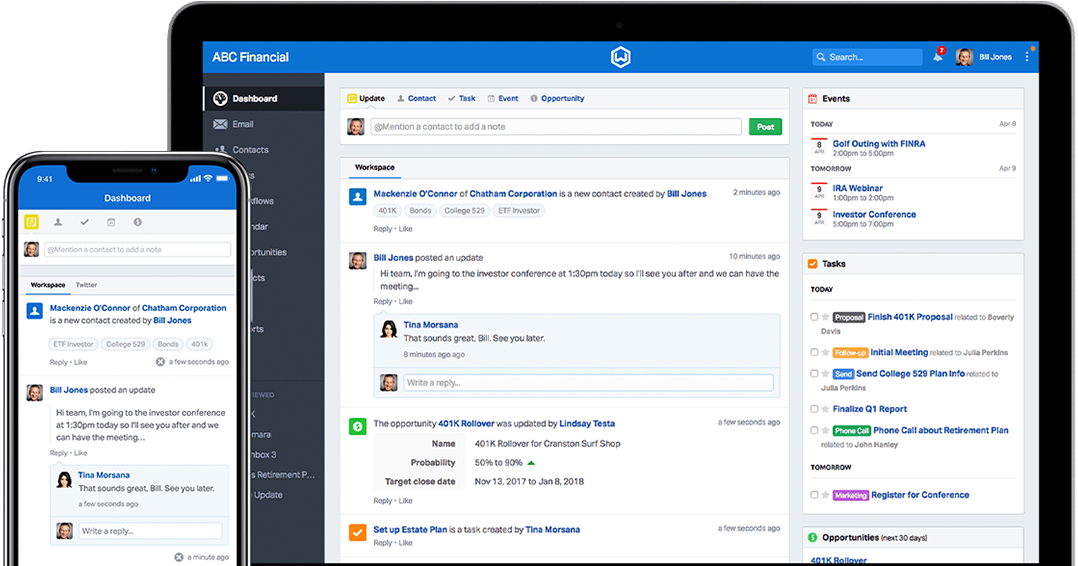Check off Register for Conference task
The image size is (1078, 566).
pyautogui.click(x=814, y=494)
